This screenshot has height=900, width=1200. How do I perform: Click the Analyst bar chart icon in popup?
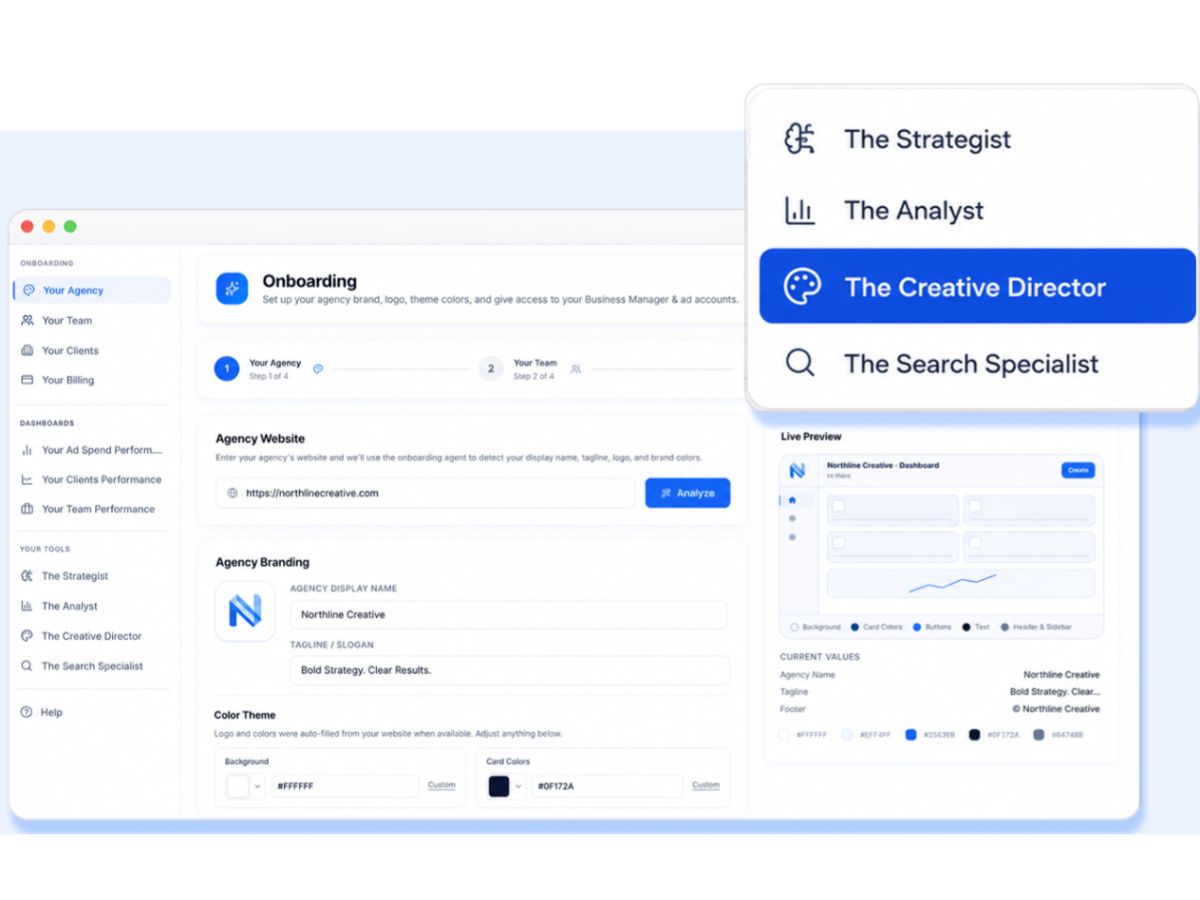click(x=799, y=210)
